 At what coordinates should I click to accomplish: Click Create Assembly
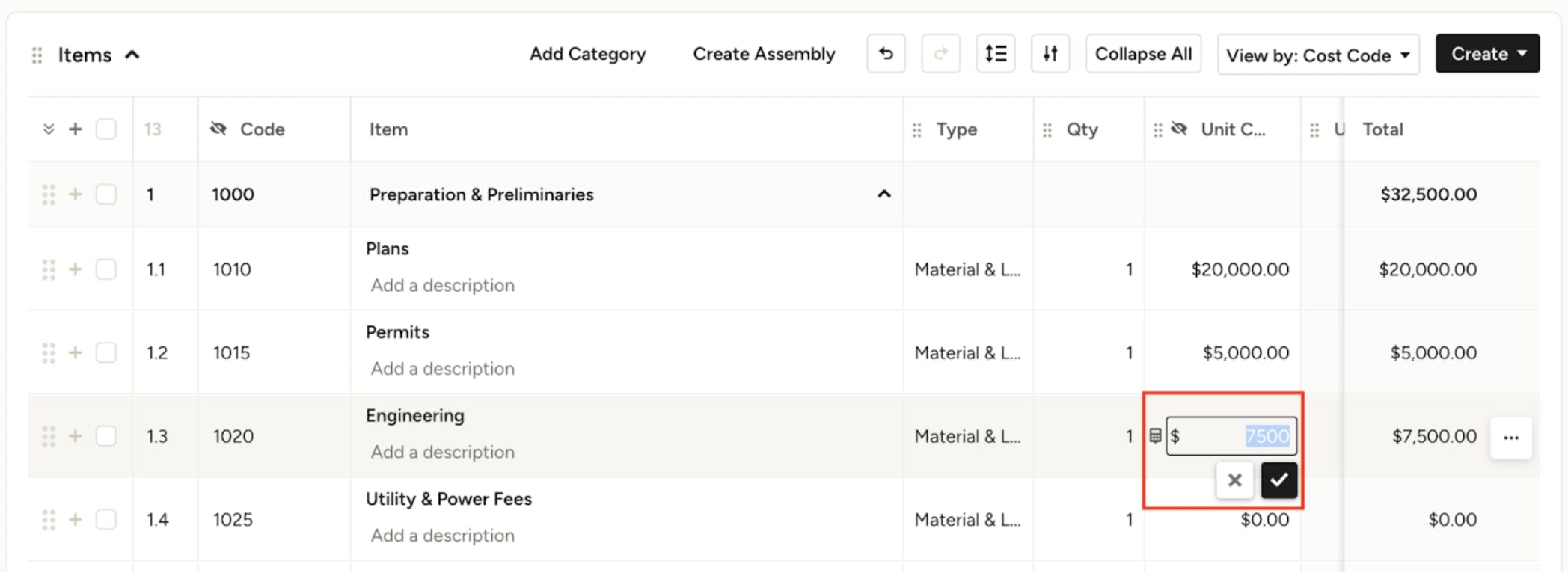[763, 54]
